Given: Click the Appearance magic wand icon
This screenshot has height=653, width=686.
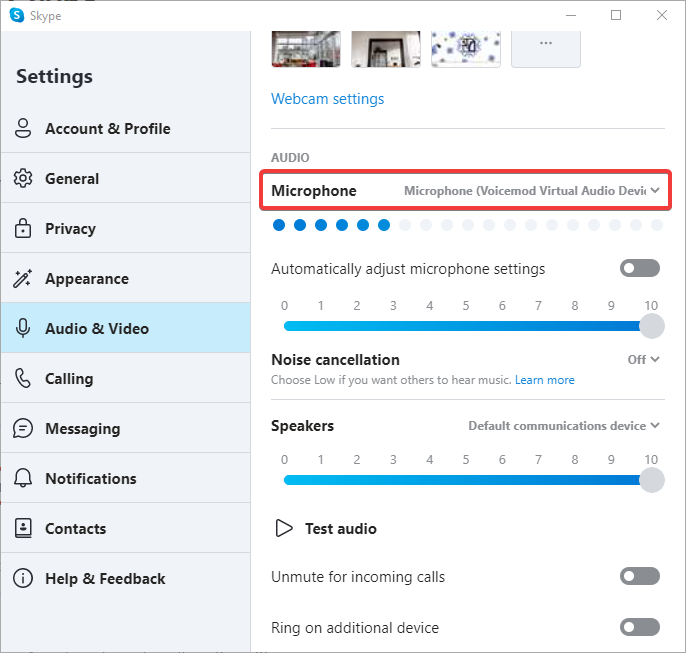Looking at the screenshot, I should (x=23, y=279).
